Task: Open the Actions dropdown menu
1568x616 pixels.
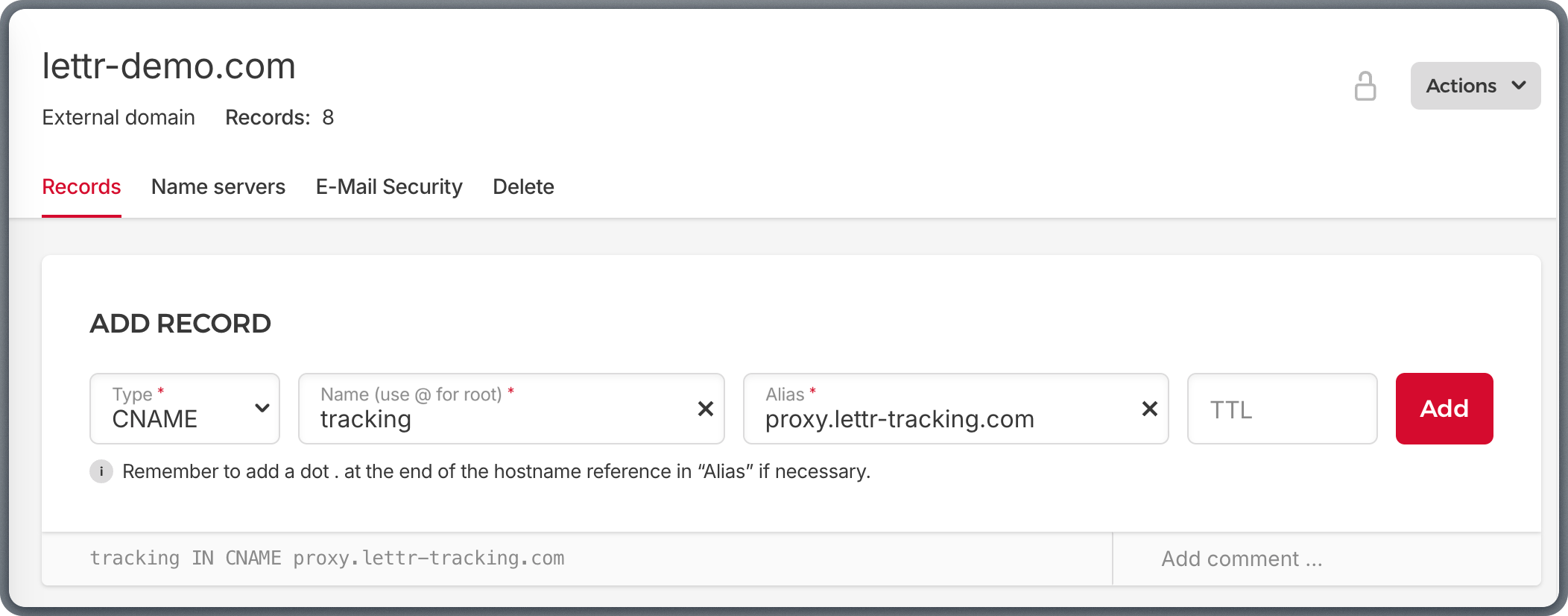Action: pos(1474,86)
